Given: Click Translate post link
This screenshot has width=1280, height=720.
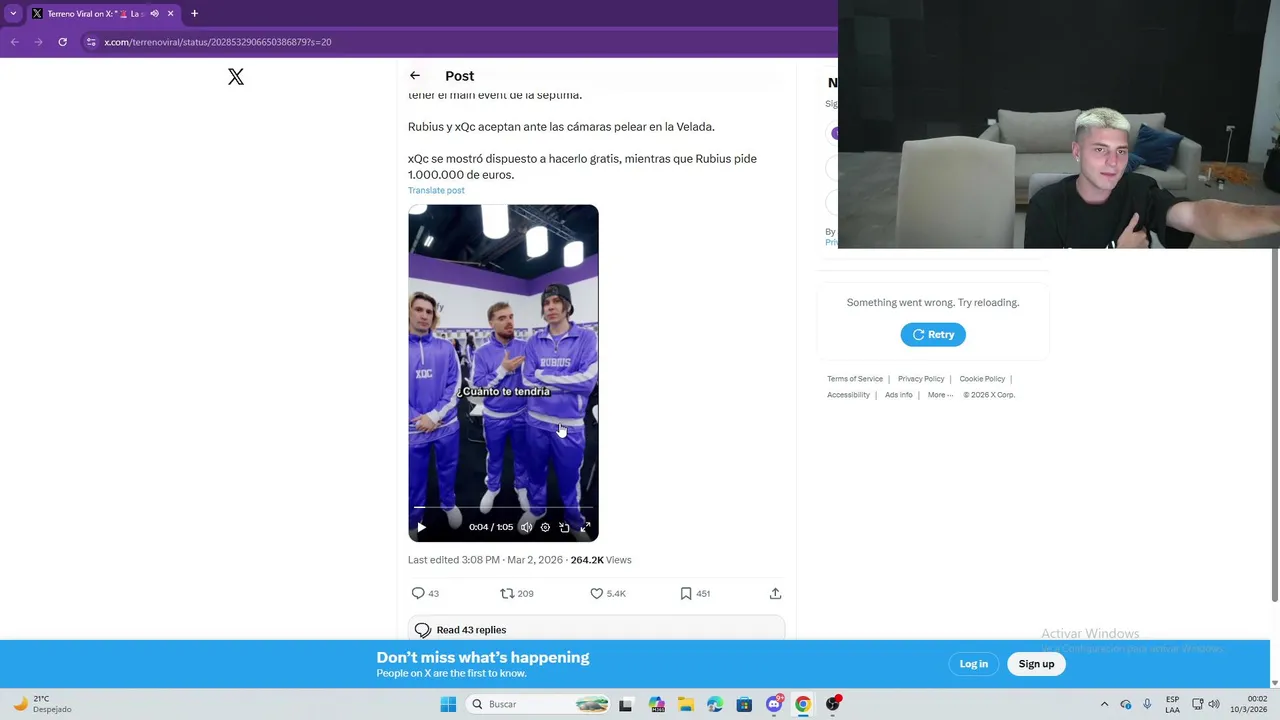Looking at the screenshot, I should 436,190.
